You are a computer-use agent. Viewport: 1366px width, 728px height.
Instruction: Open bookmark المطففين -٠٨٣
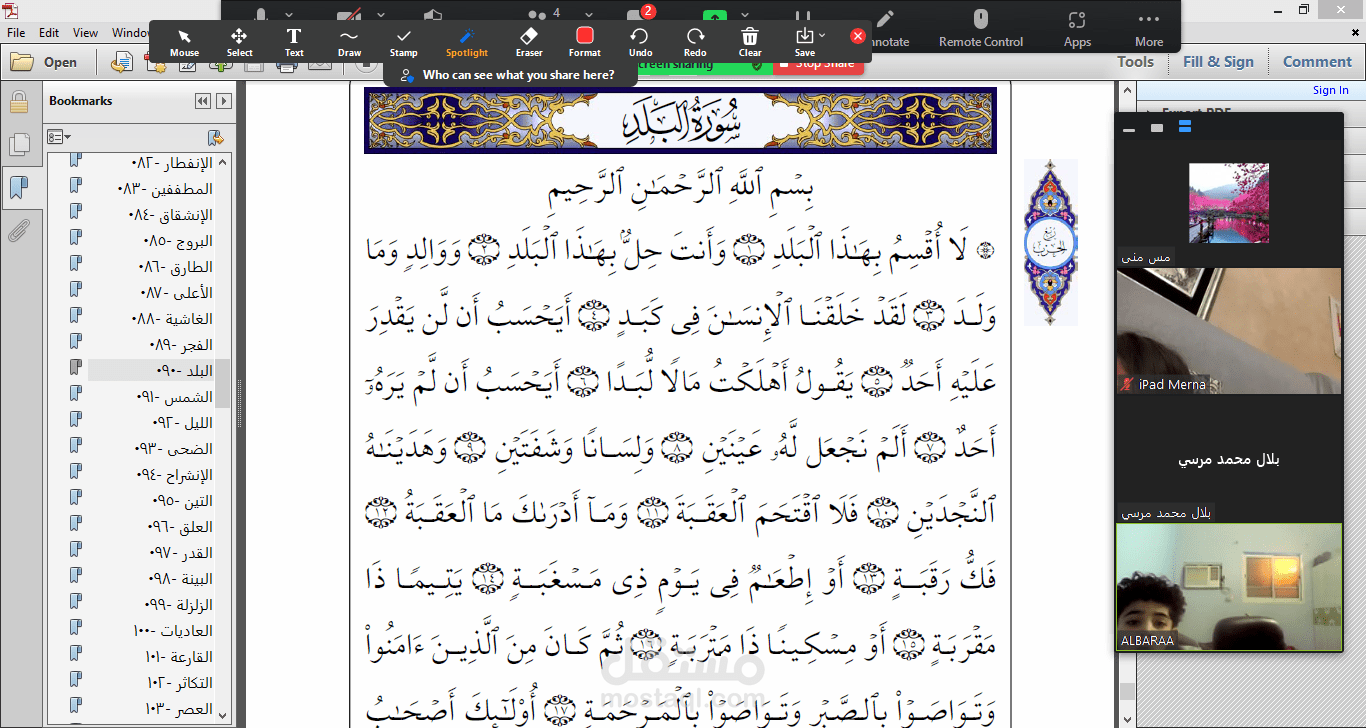point(165,189)
